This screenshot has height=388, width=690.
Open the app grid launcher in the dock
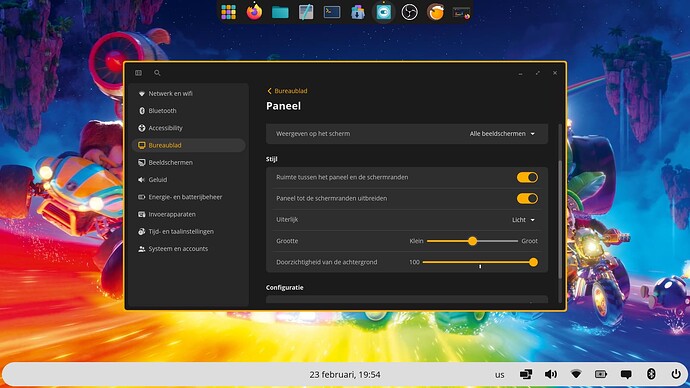(x=228, y=12)
